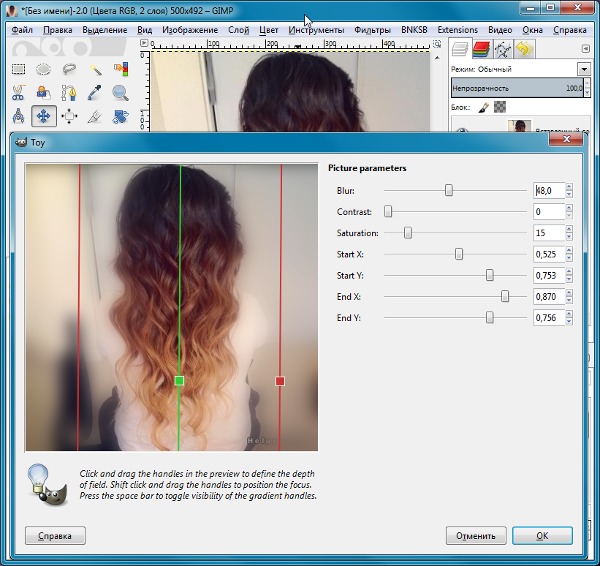The image size is (600, 566).
Task: Click the OK button in Toy dialog
Action: click(542, 535)
